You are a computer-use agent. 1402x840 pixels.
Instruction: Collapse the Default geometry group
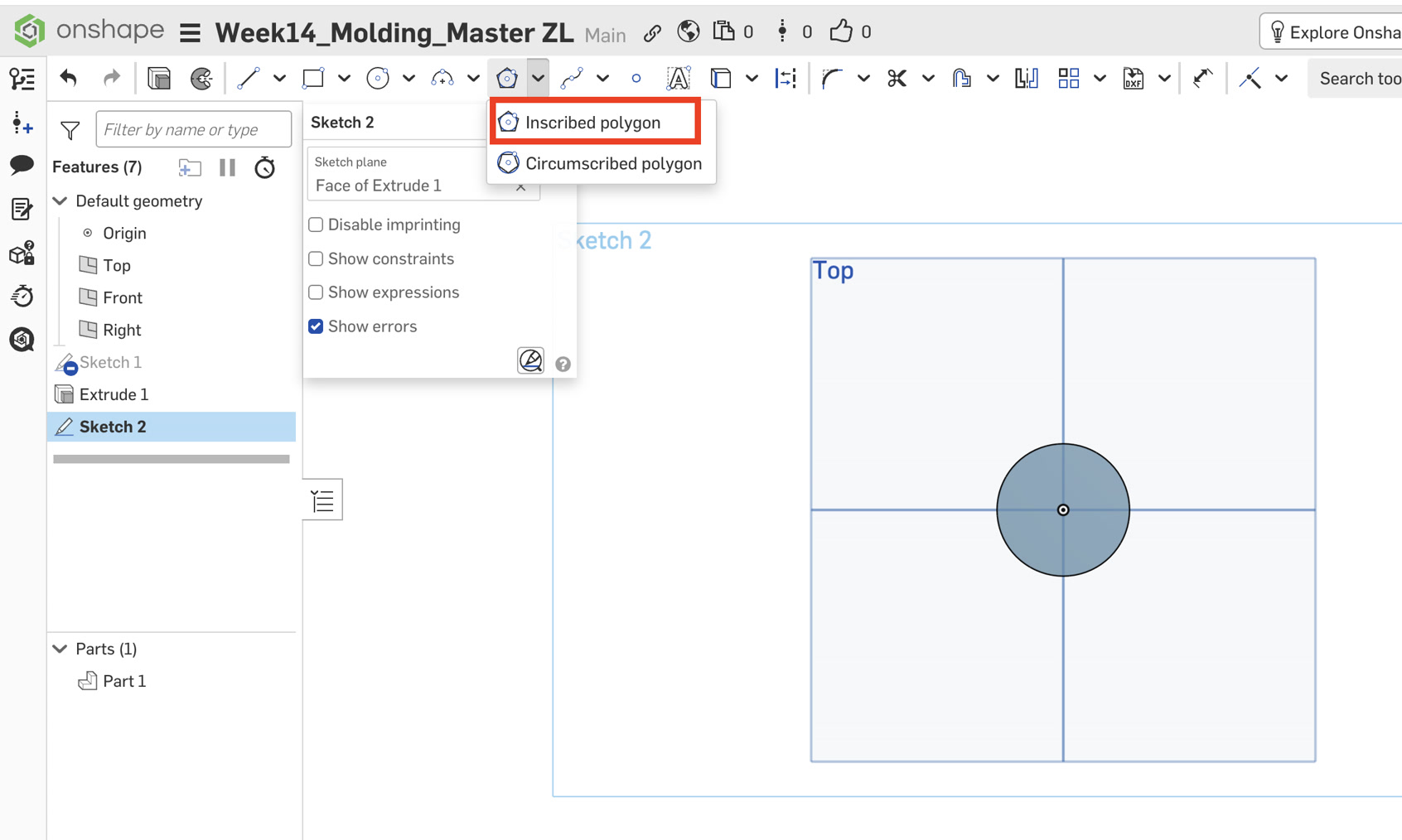click(60, 201)
